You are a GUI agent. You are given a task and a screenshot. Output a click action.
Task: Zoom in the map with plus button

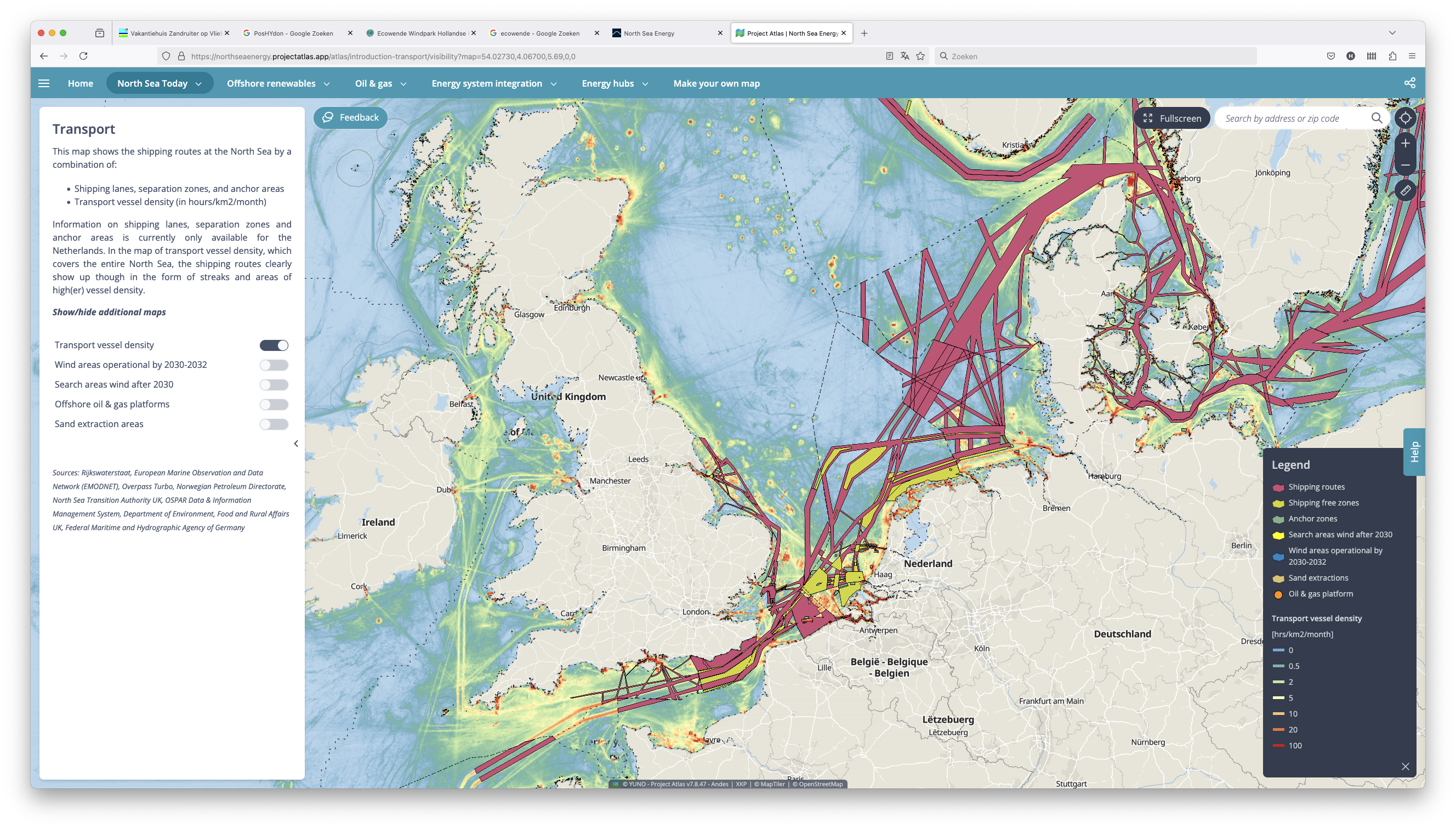1405,144
